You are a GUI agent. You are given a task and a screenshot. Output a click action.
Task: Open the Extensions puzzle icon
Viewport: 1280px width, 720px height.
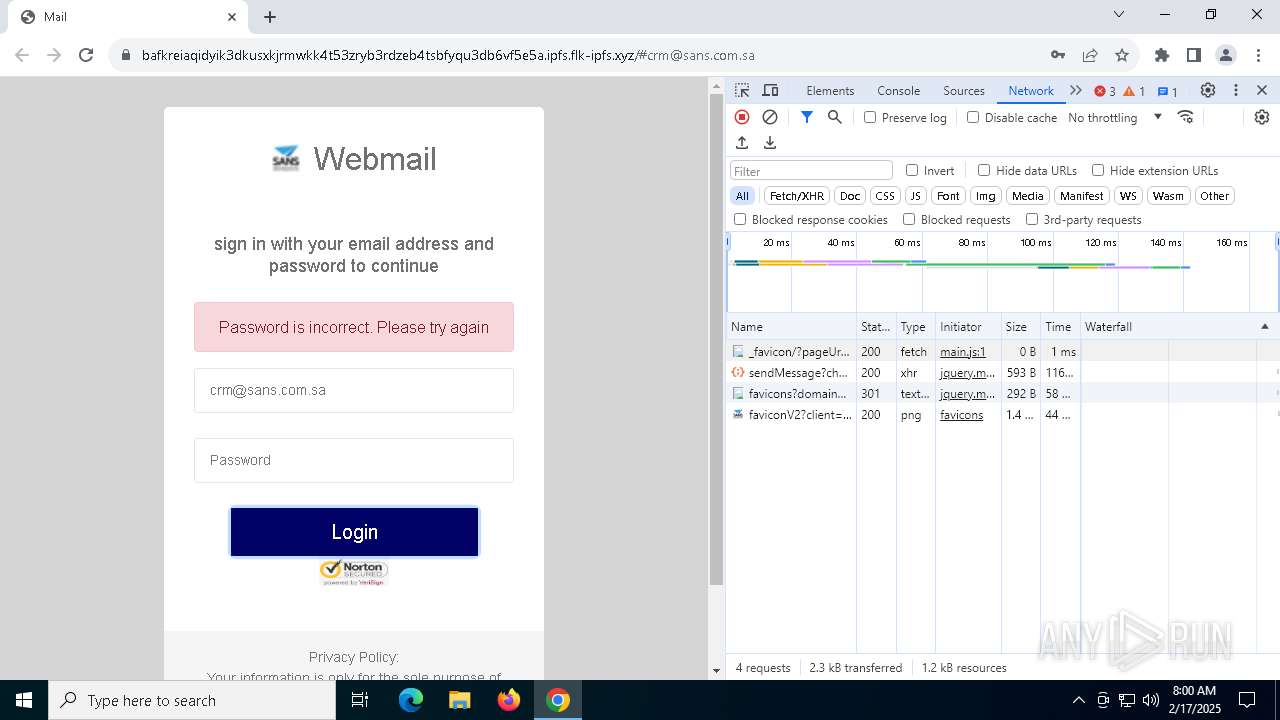(1162, 55)
